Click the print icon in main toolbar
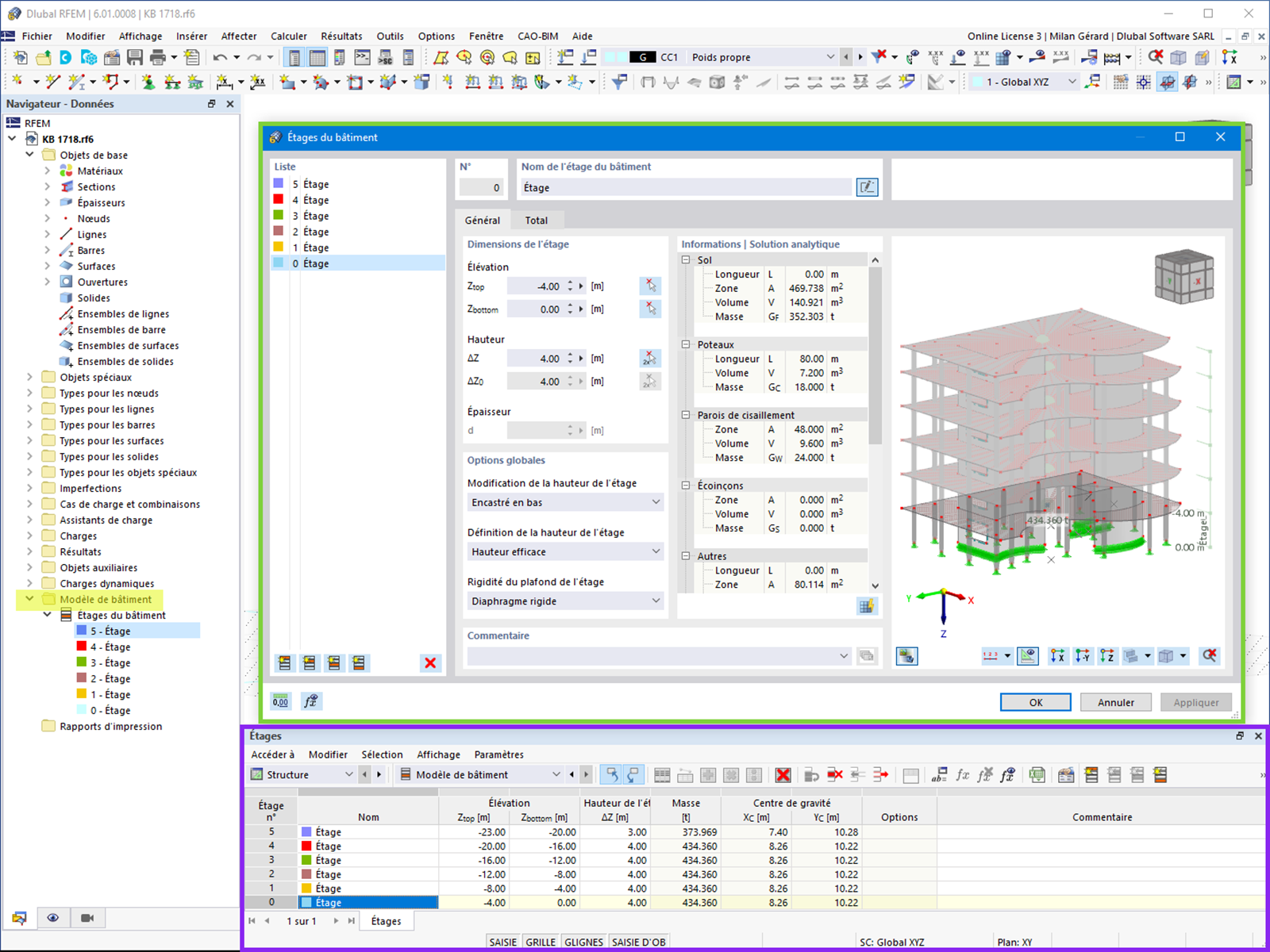Screen dimensions: 1270x952 pos(158,57)
